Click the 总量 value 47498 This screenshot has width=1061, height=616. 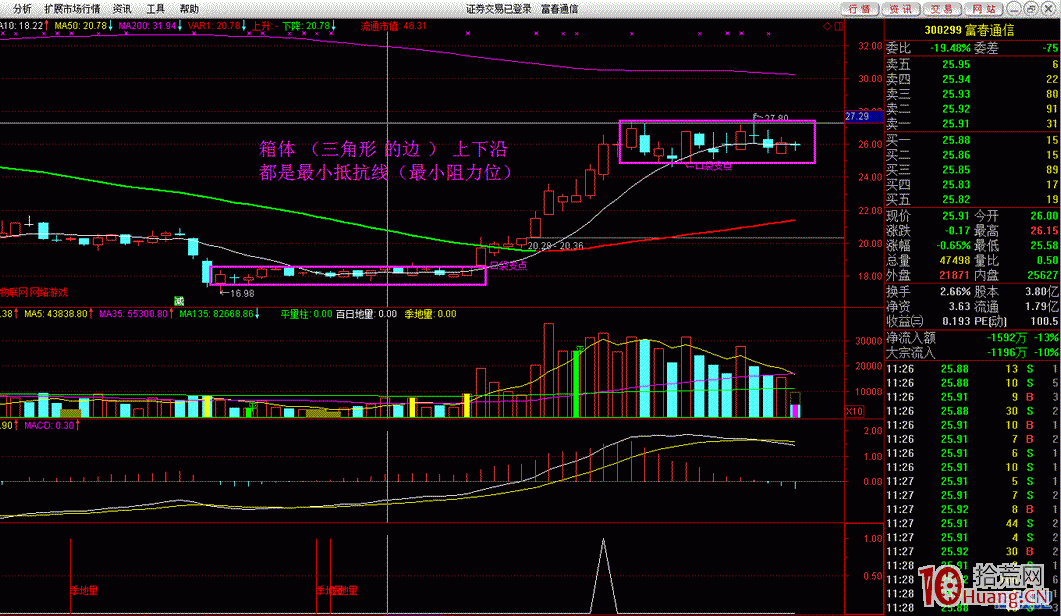955,261
